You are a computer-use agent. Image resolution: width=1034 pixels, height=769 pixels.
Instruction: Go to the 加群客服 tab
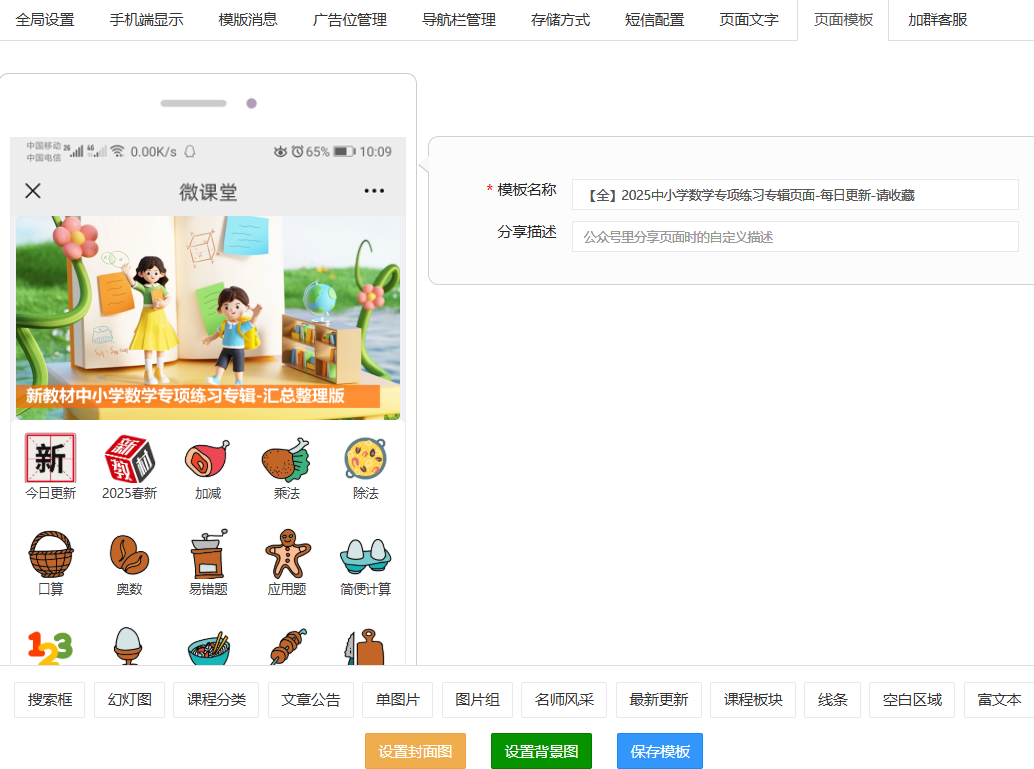(x=937, y=20)
